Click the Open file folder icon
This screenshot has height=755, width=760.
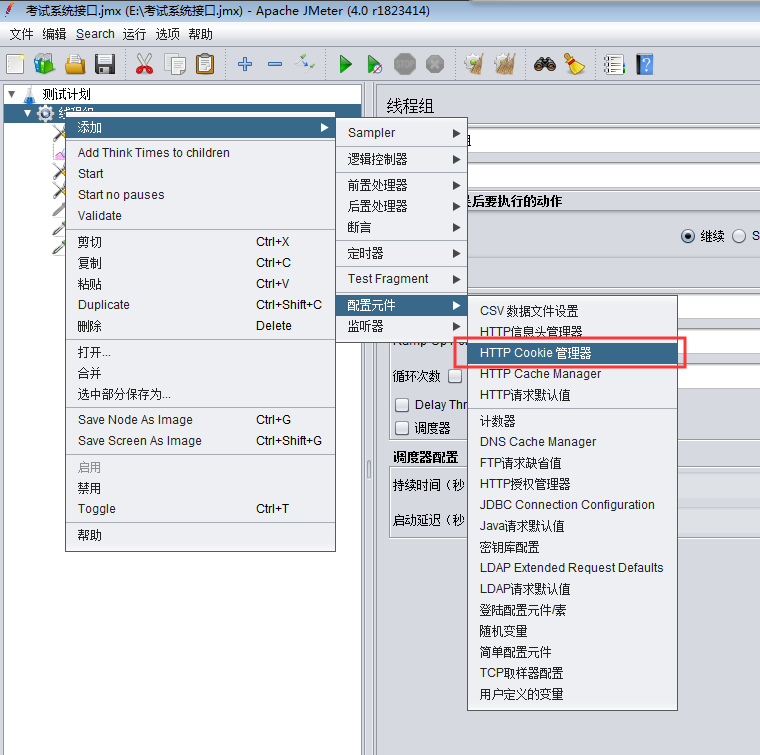(75, 64)
